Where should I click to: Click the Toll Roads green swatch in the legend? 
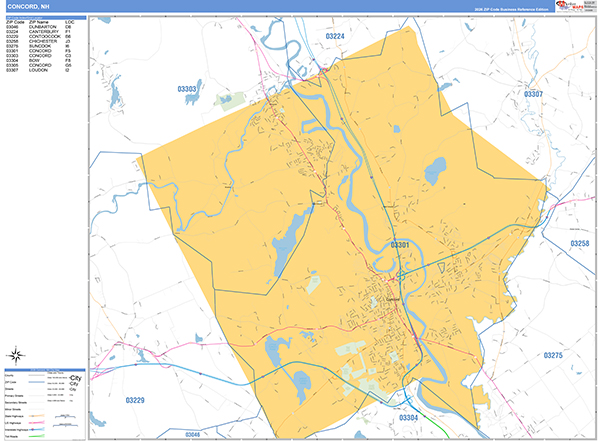37,436
